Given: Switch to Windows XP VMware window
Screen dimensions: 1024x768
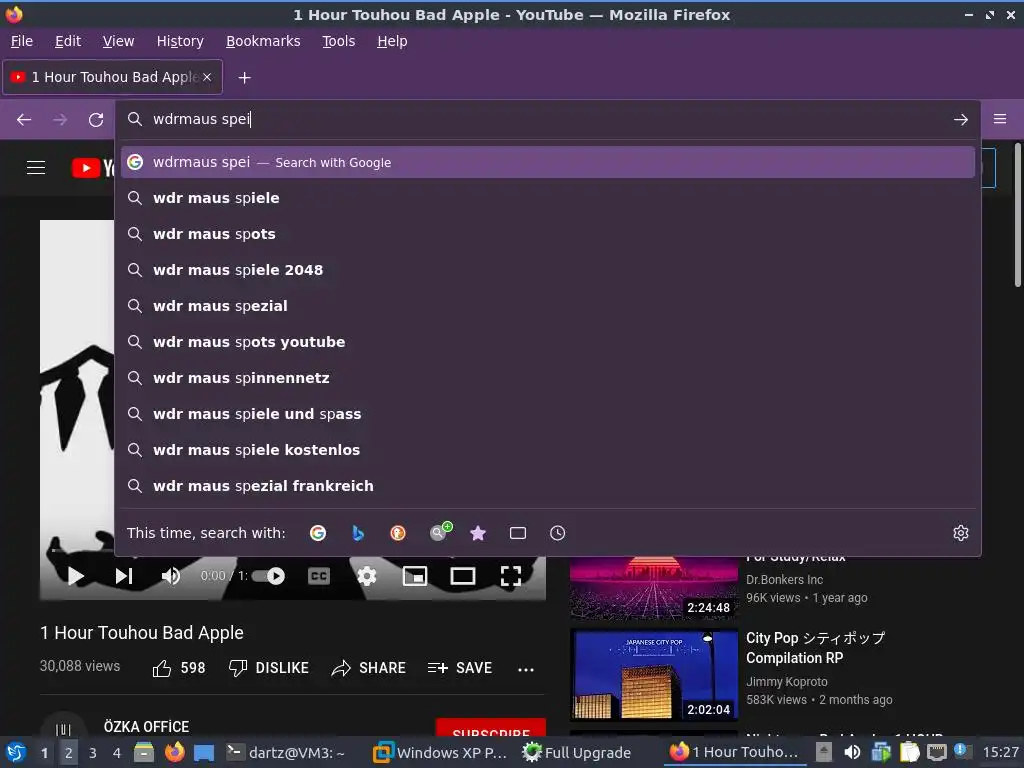Looking at the screenshot, I should pos(440,753).
